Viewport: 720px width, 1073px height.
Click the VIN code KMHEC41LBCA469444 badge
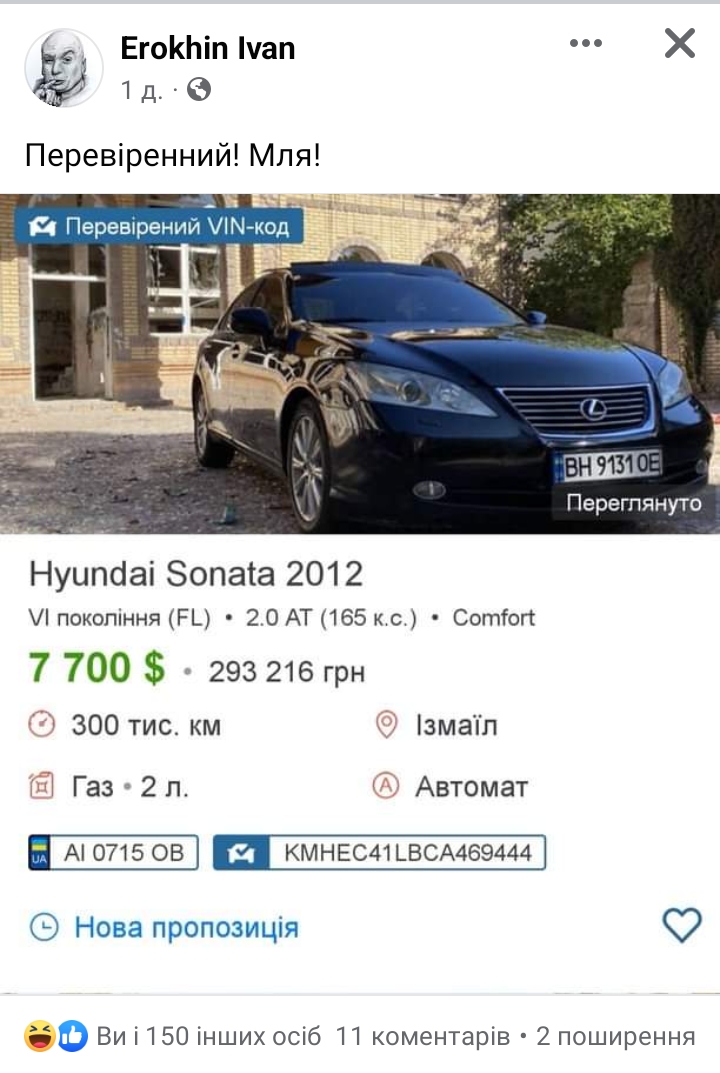379,852
